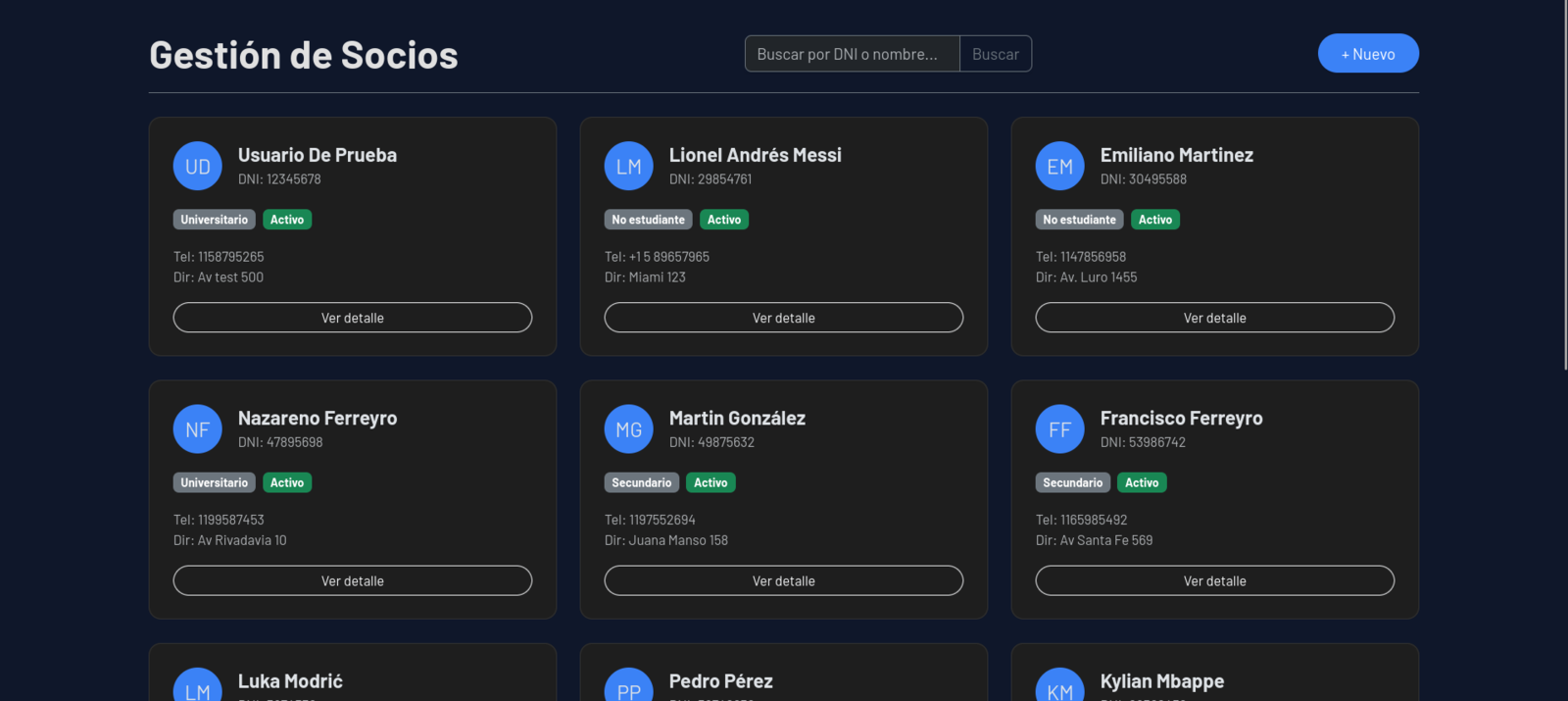
Task: Open Ver detalle for Martin González
Action: 784,580
